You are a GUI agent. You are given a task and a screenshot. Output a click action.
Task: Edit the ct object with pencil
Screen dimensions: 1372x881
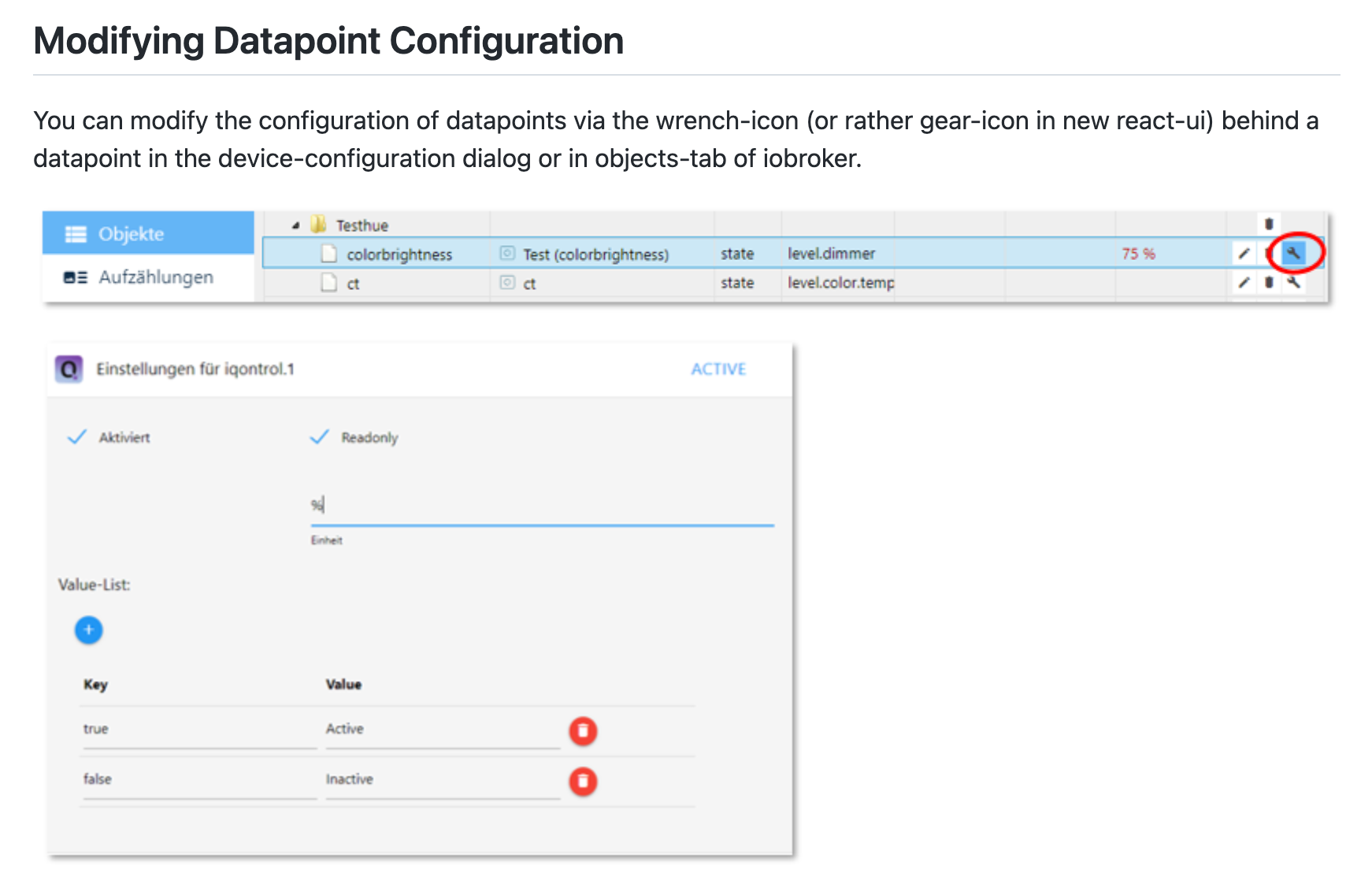(x=1244, y=282)
